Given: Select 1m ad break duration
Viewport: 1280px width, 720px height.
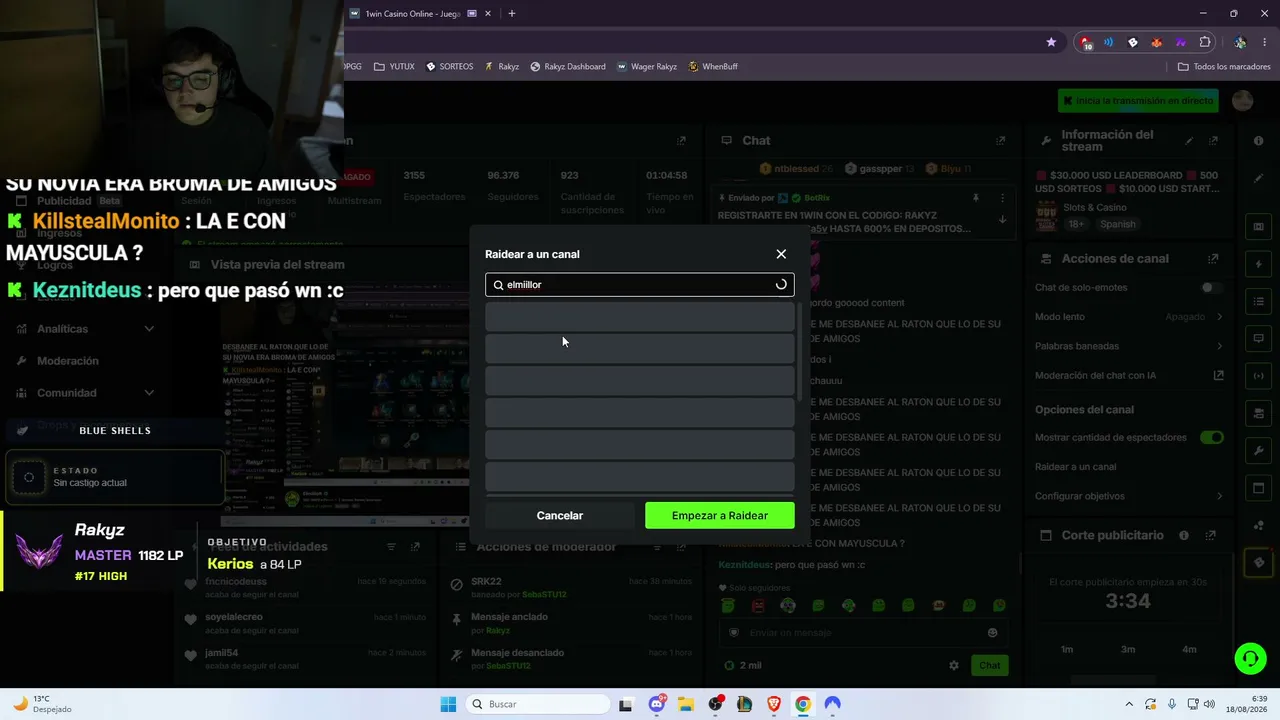Looking at the screenshot, I should [x=1067, y=650].
